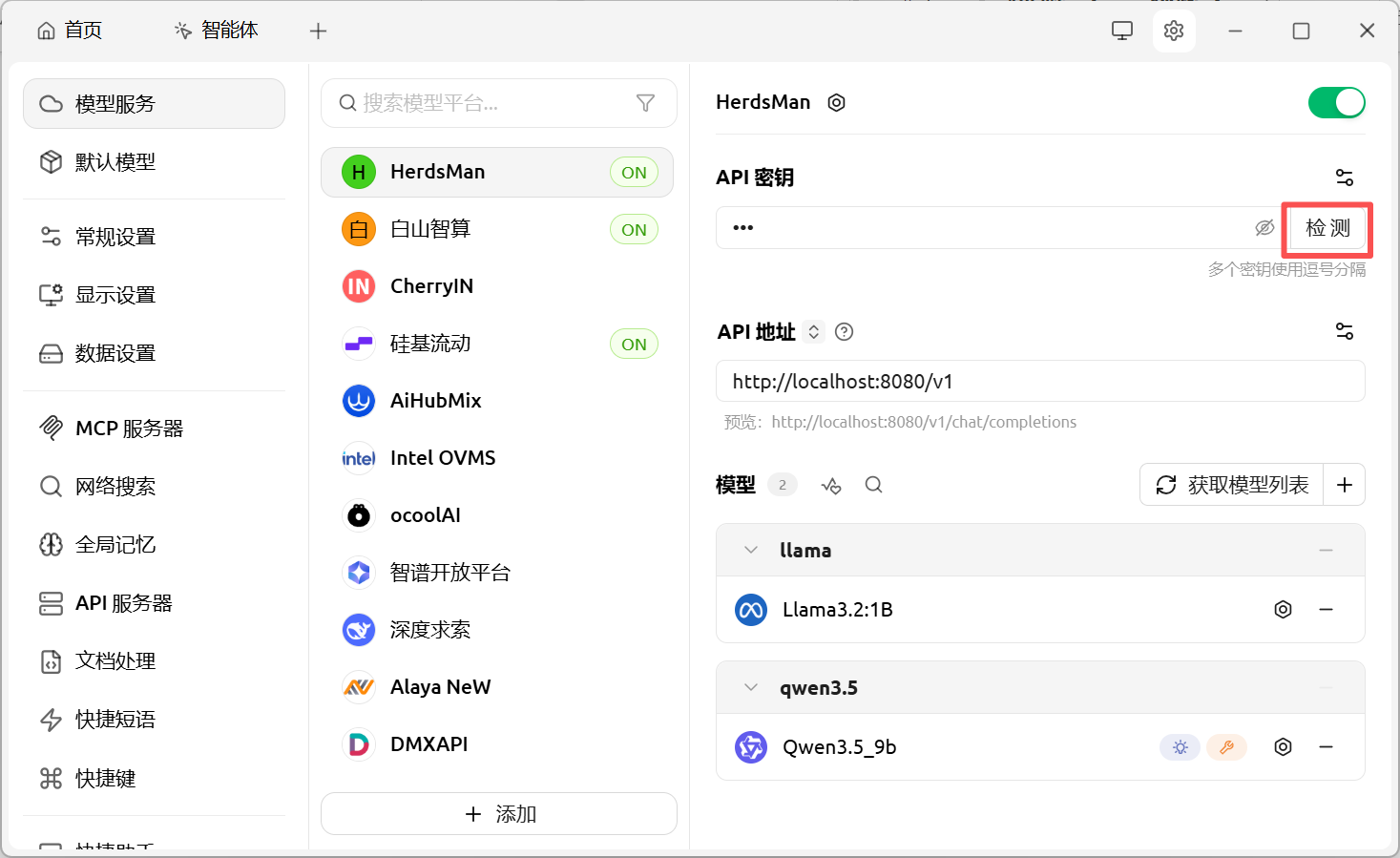Click the Qwen3.5_9b reasoning capability badge

coord(1181,747)
